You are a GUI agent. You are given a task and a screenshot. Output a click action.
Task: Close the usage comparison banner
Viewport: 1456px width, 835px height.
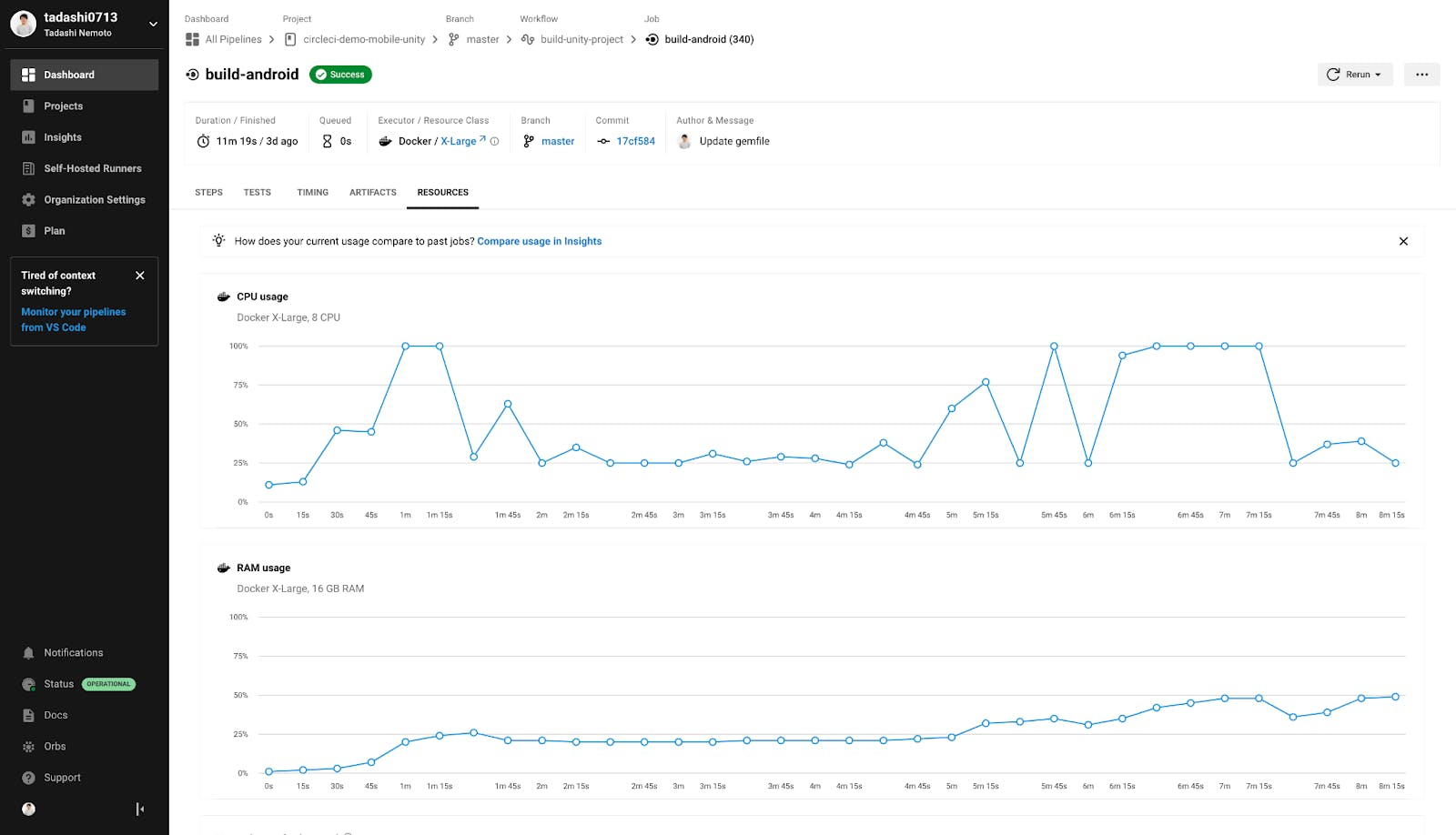pos(1403,241)
